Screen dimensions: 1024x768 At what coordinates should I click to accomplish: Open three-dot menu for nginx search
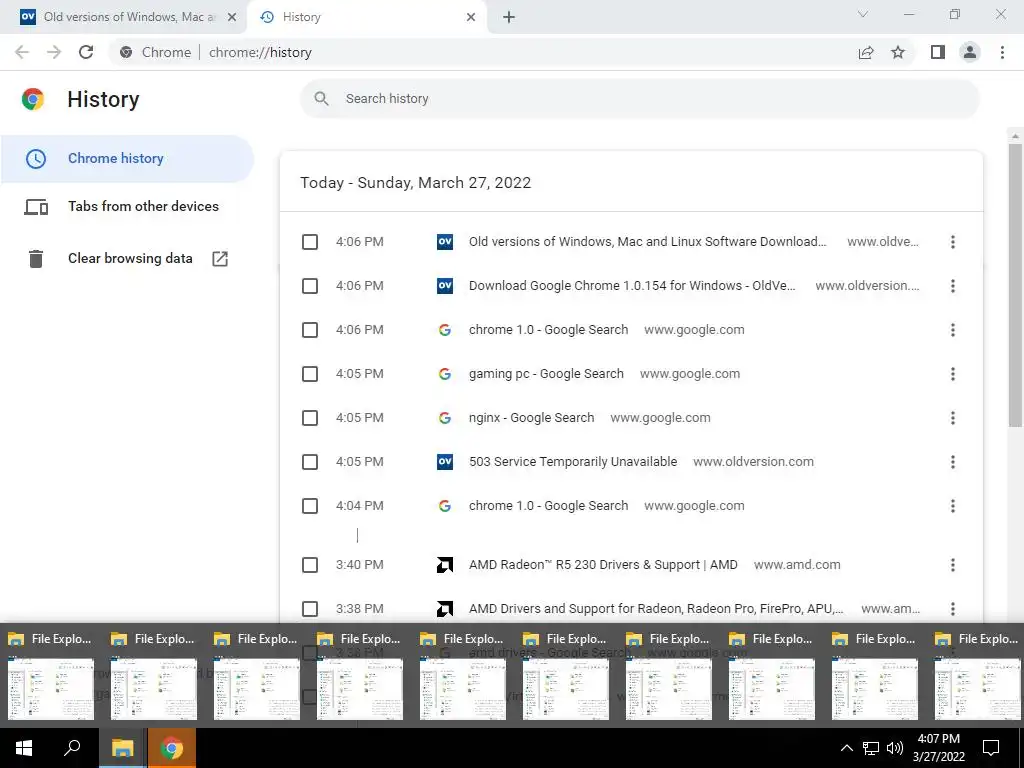coord(953,418)
